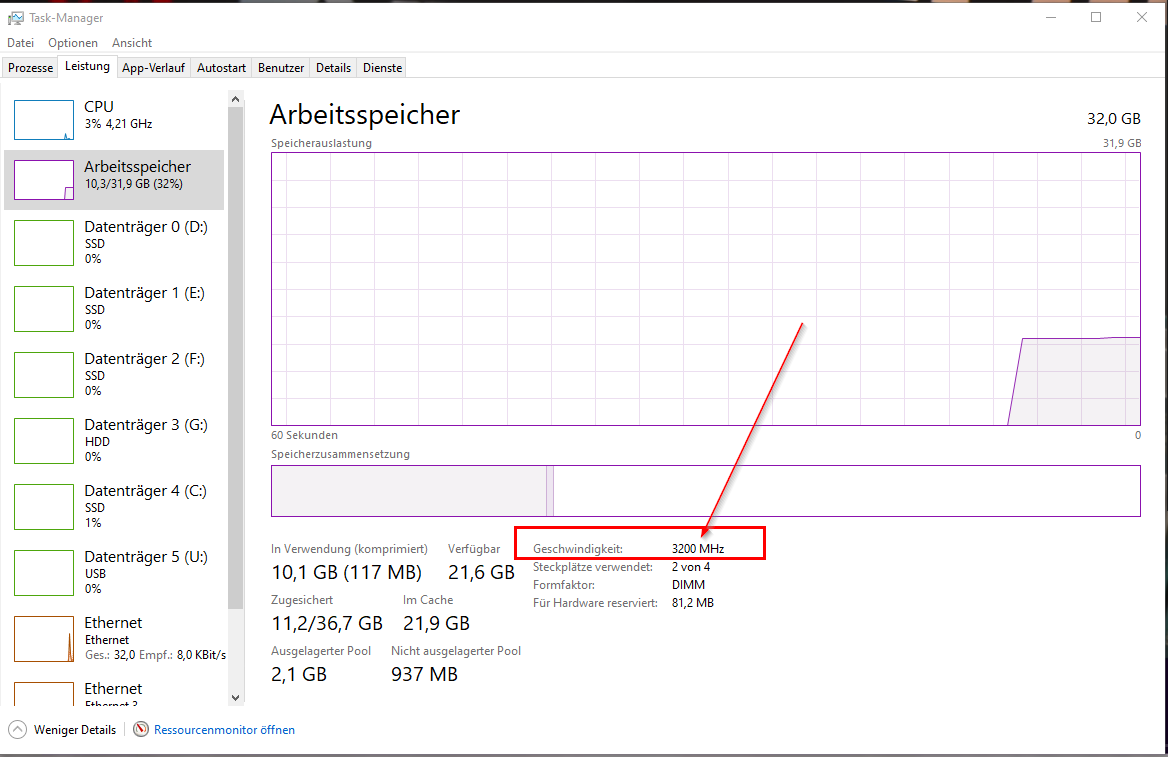Click the sidebar vertical scrollbar thumb

[x=235, y=358]
